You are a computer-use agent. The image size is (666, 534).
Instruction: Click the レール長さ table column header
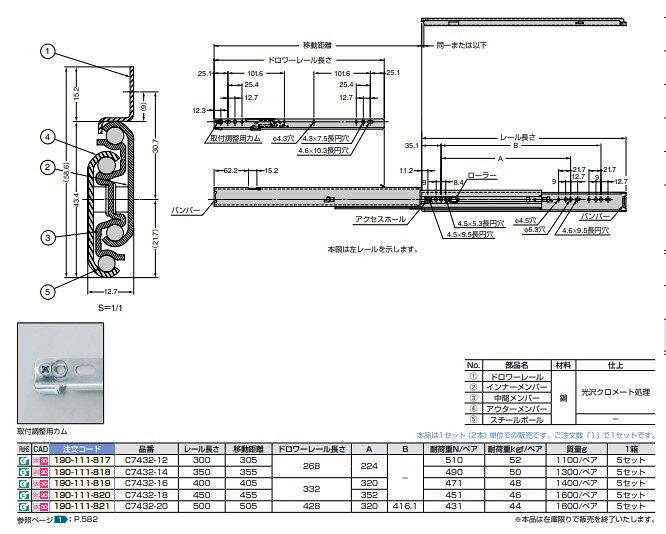click(x=201, y=449)
